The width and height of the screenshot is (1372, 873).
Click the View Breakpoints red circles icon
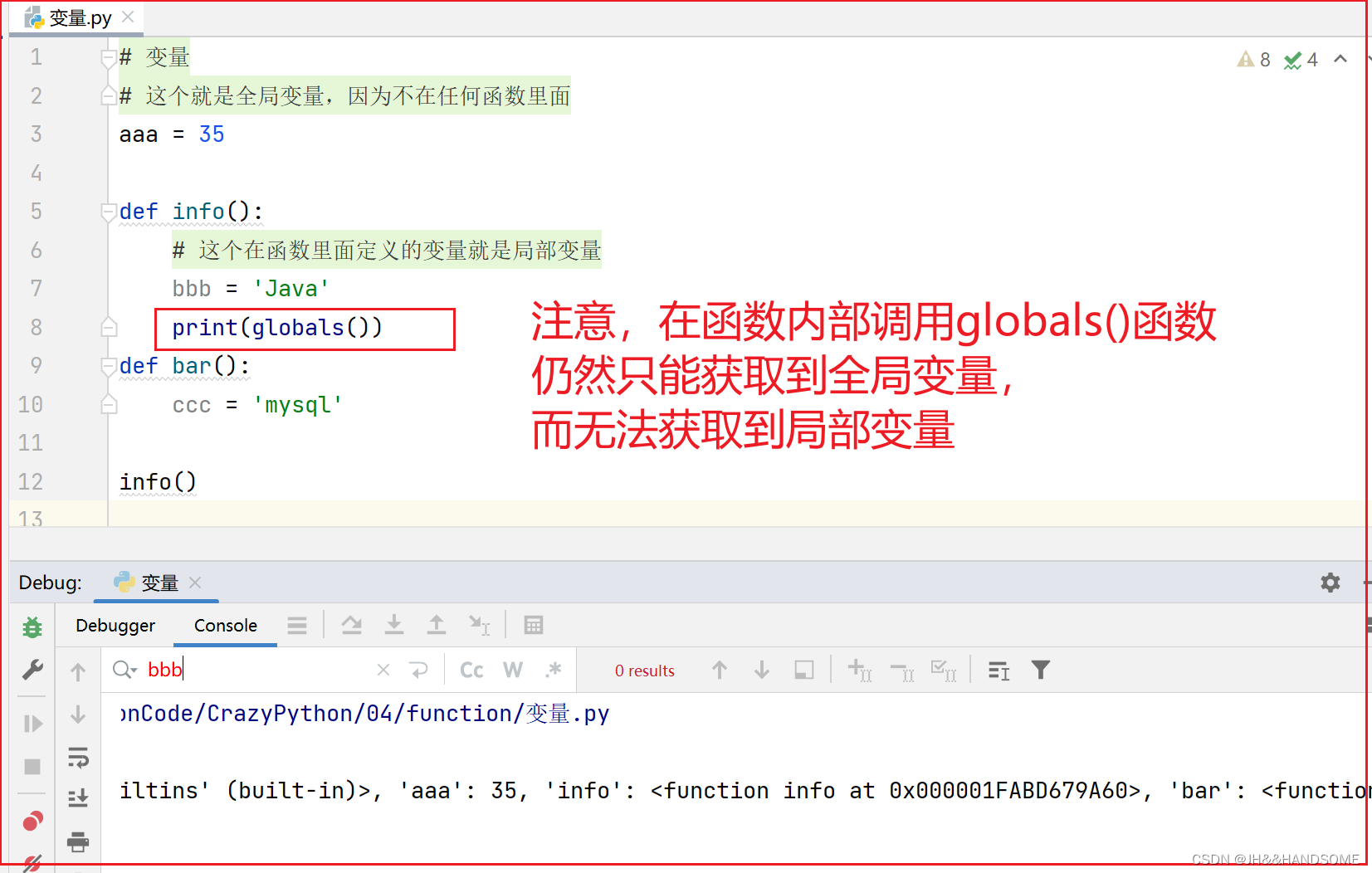point(32,821)
